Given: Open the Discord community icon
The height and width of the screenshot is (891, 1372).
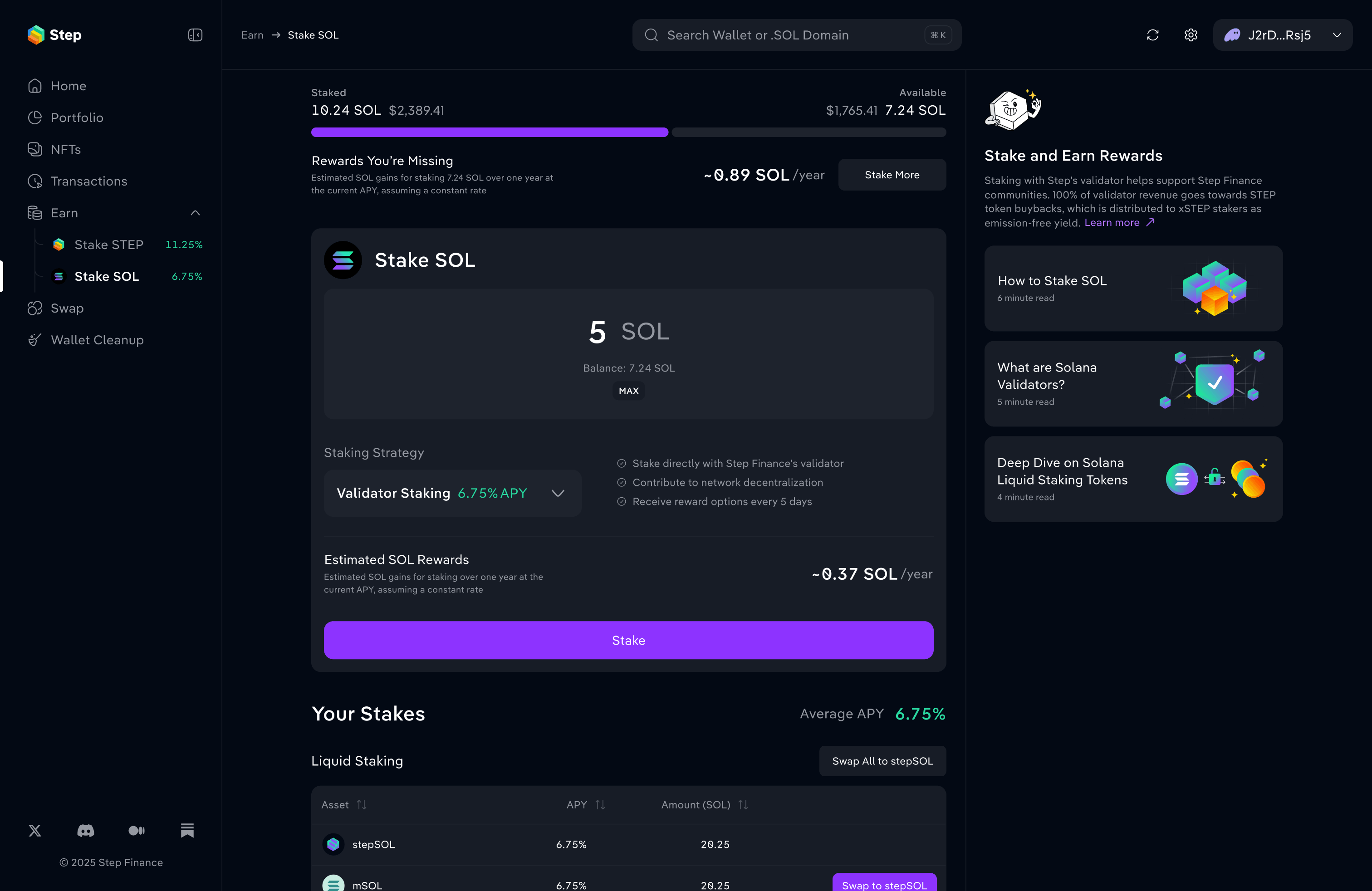Looking at the screenshot, I should tap(85, 831).
